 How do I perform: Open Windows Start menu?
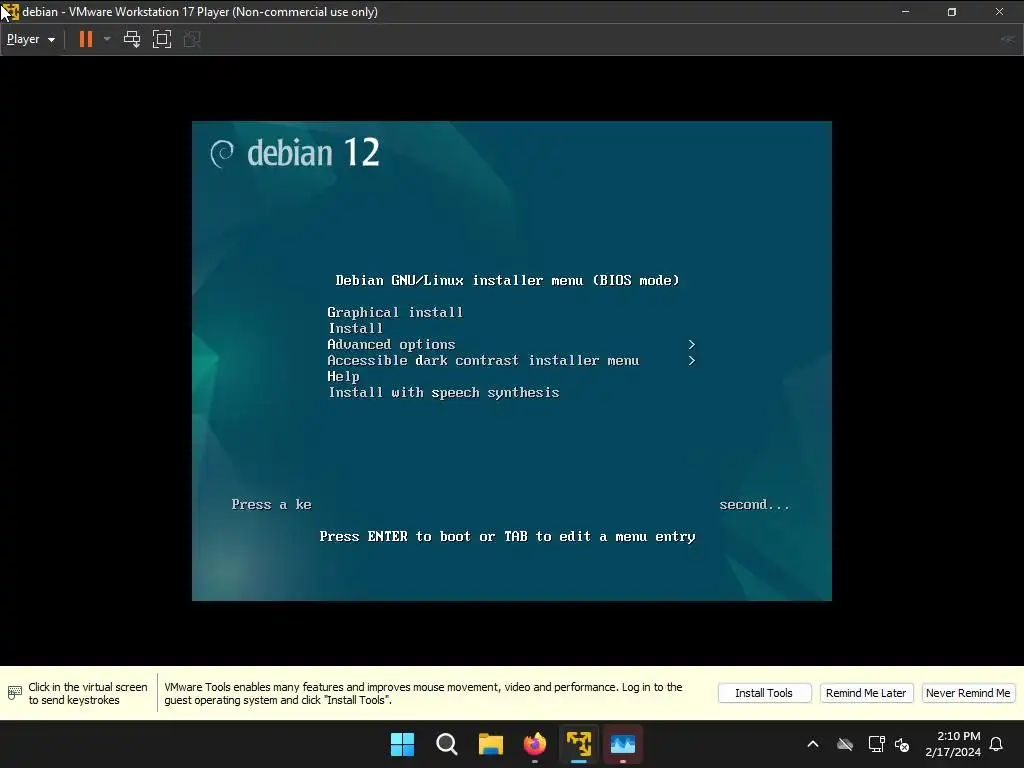pos(402,744)
